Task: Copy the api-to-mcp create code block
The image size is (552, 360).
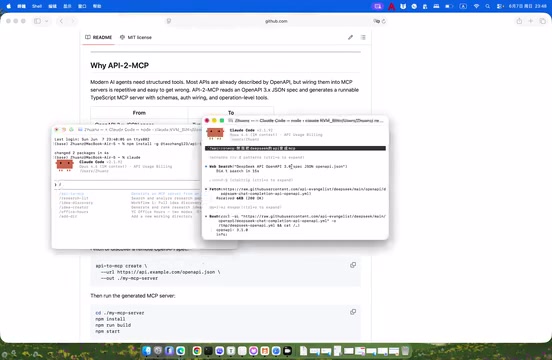Action: (353, 265)
